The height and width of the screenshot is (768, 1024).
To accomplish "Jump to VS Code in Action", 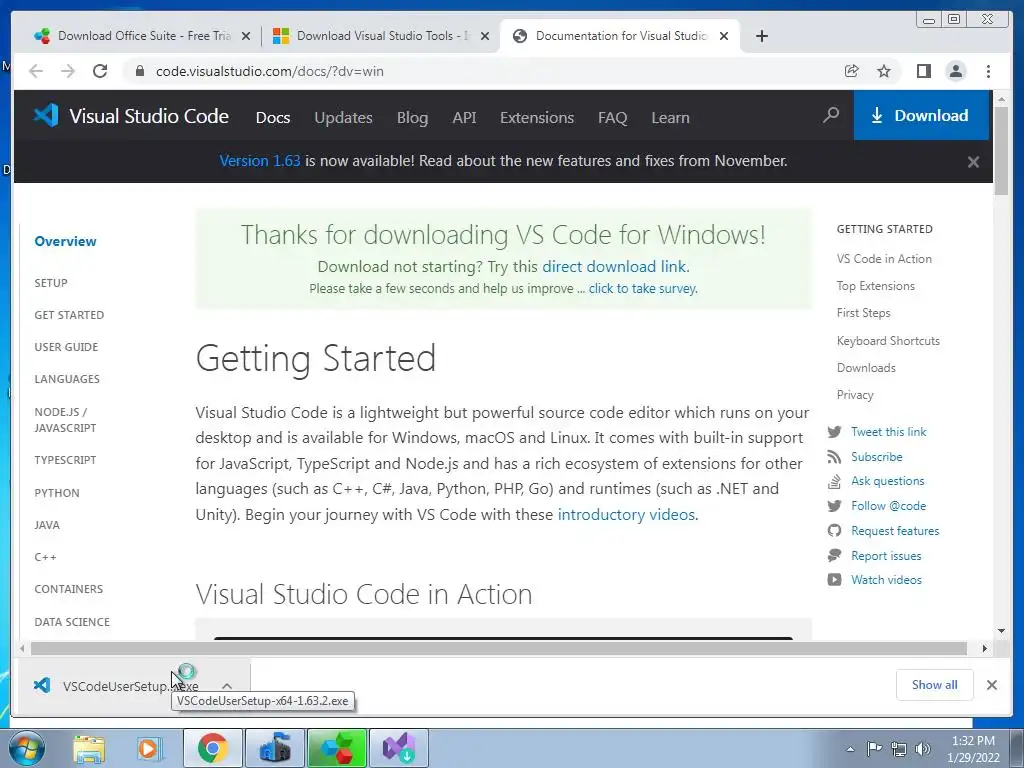I will point(884,259).
